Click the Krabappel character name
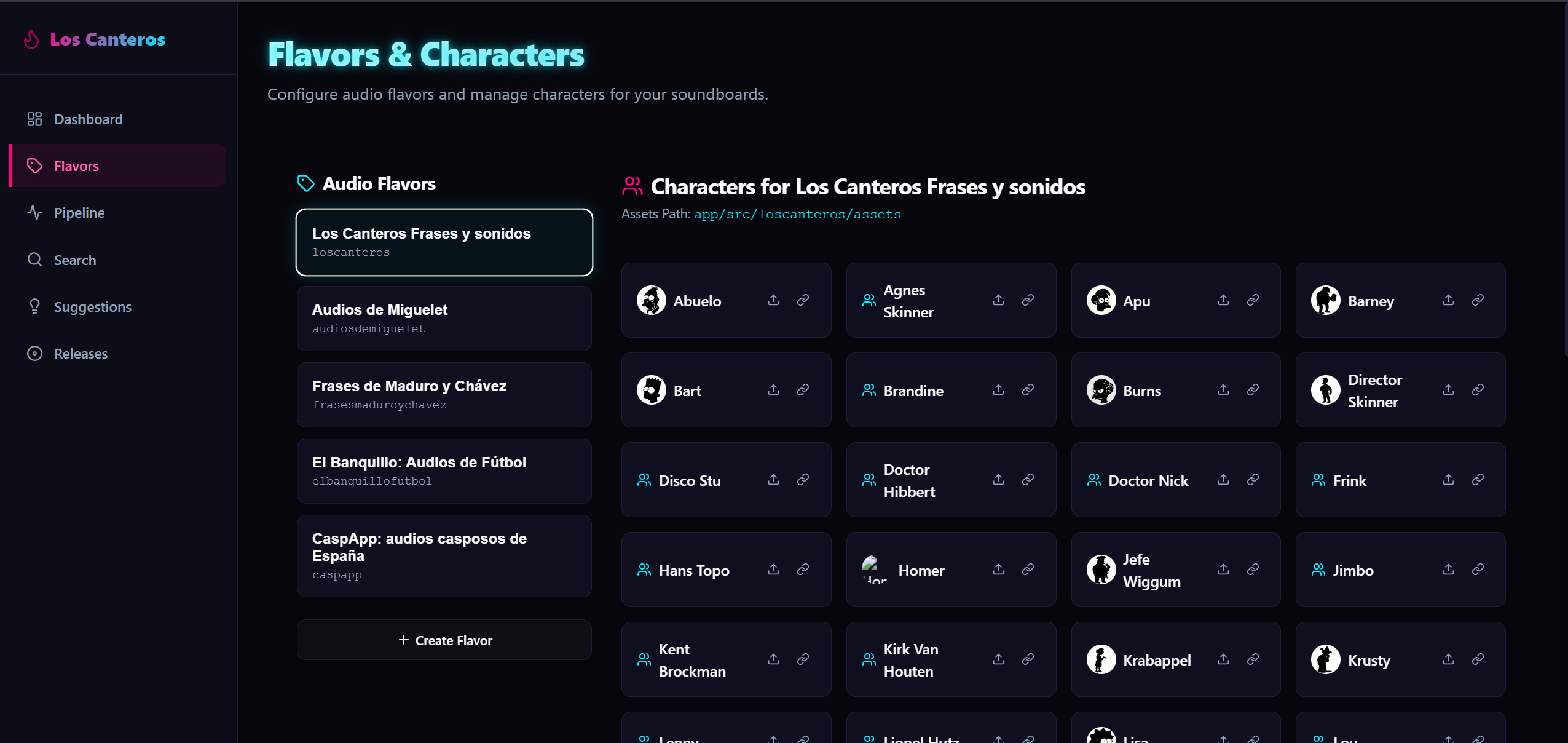This screenshot has height=743, width=1568. point(1157,660)
